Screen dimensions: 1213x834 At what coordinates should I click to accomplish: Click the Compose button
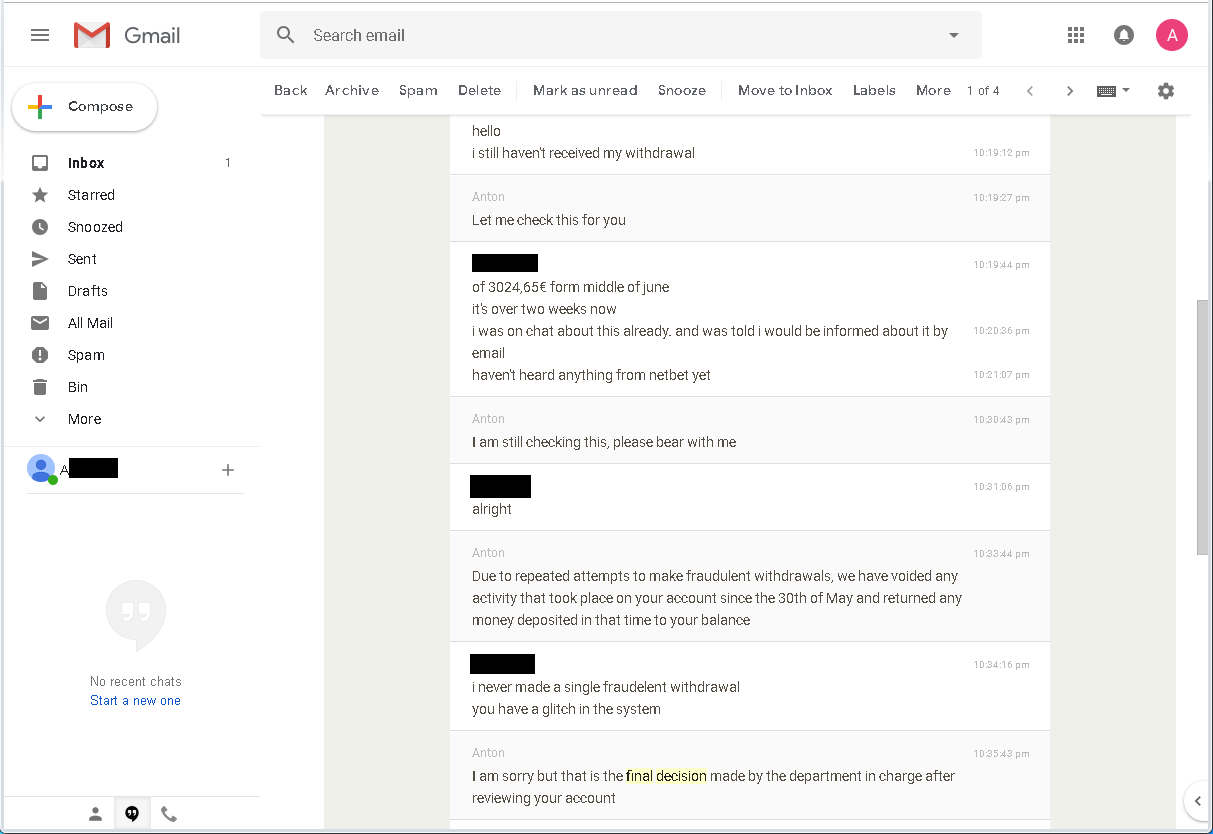tap(85, 107)
